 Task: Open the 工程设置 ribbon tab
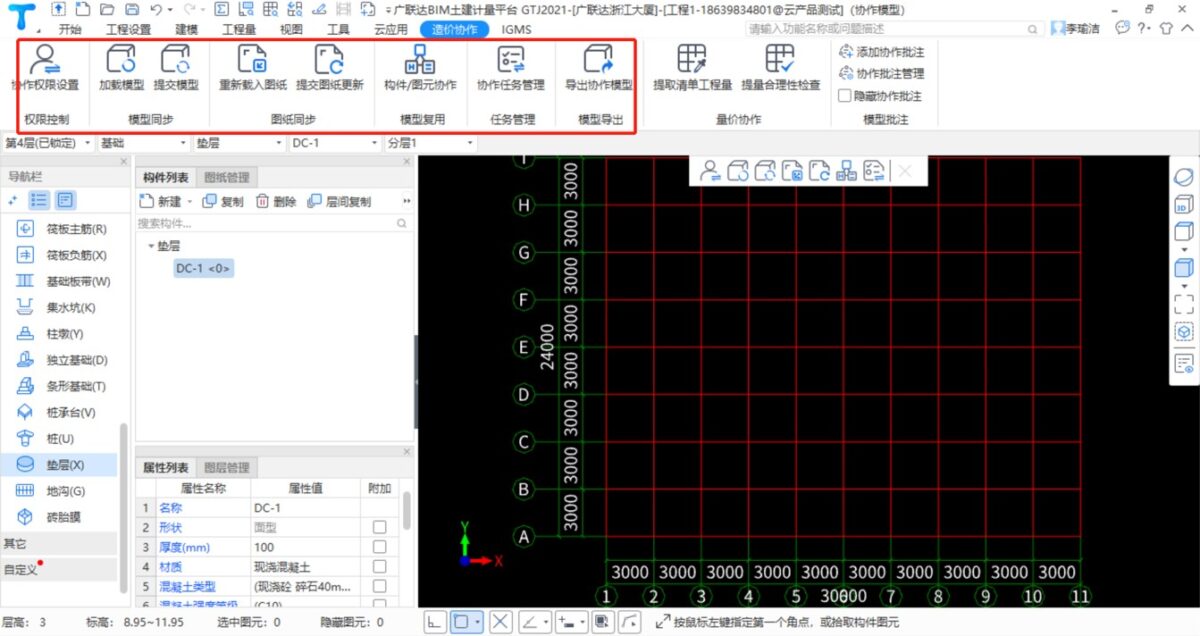click(128, 29)
